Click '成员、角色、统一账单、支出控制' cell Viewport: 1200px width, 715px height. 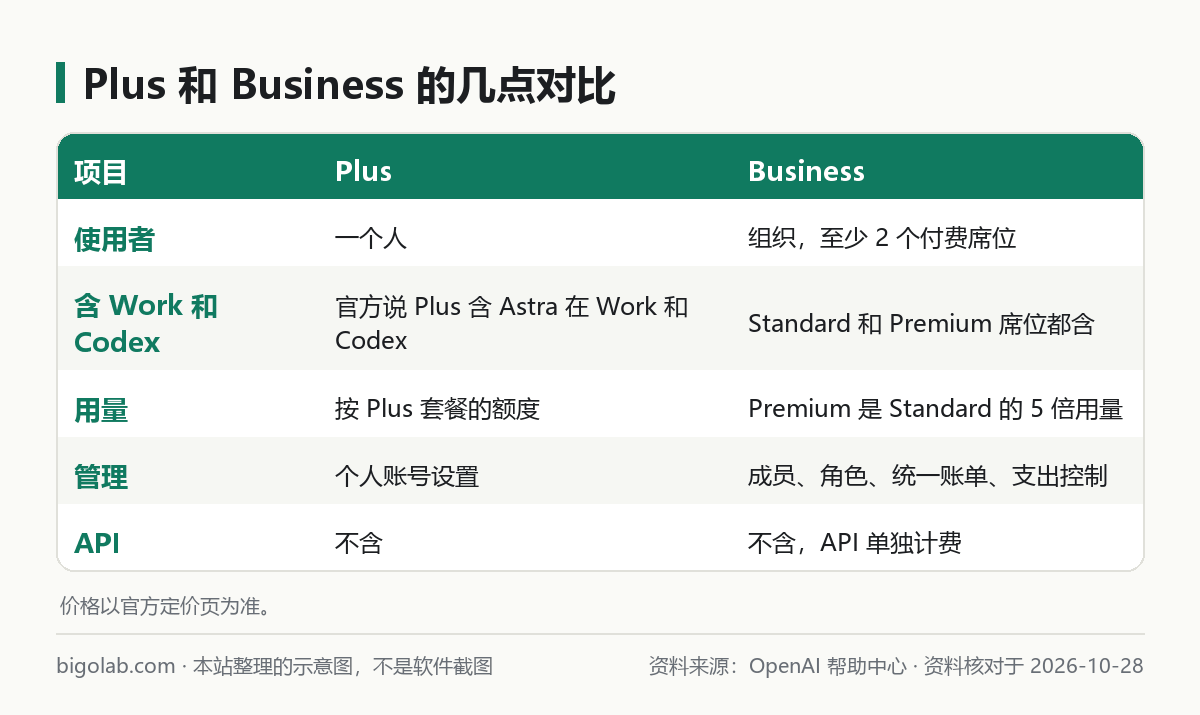(927, 477)
